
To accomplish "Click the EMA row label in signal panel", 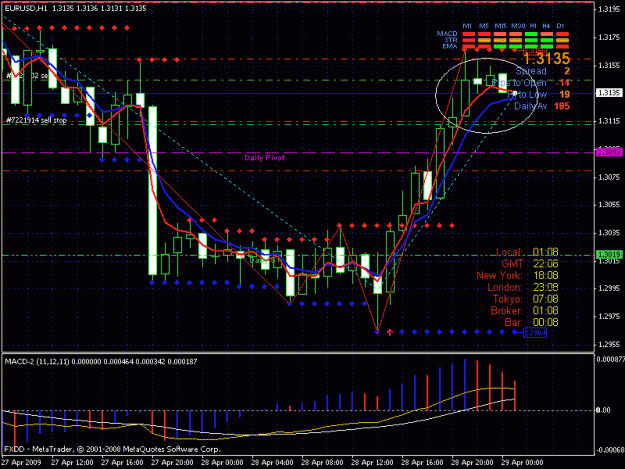I will tap(450, 46).
